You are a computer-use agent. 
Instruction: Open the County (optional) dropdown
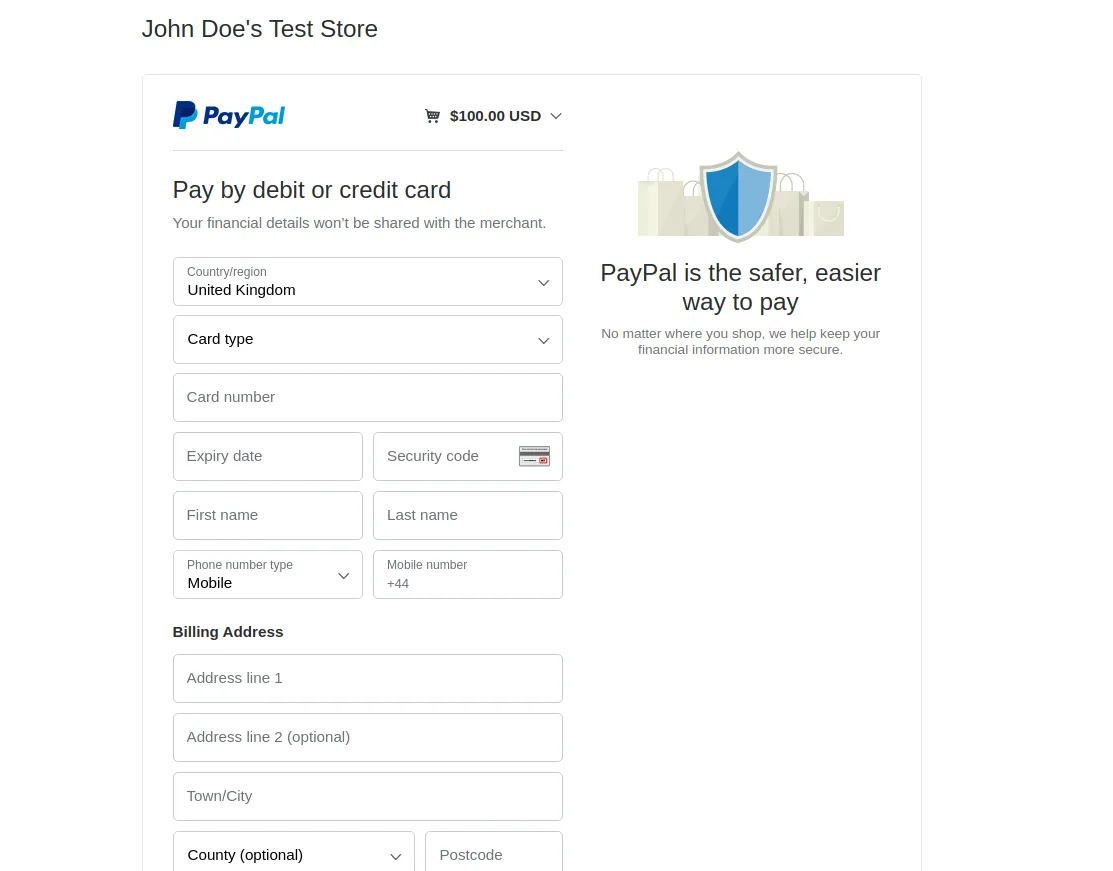pos(293,855)
